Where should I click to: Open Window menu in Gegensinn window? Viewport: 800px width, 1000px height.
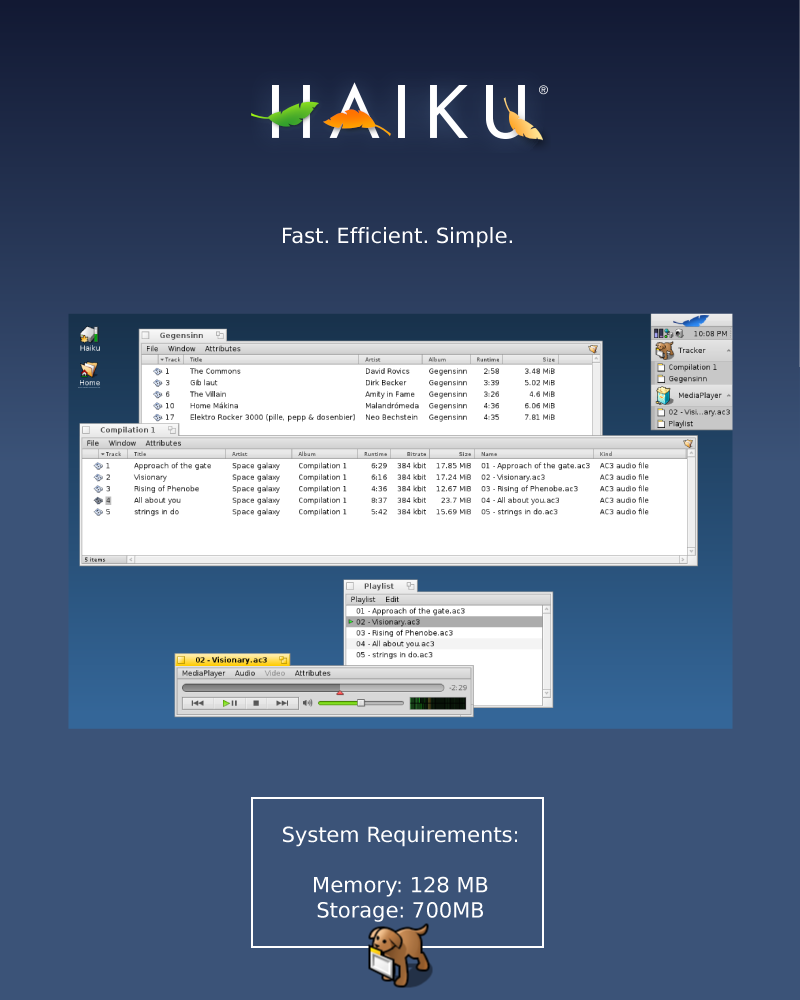coord(181,349)
